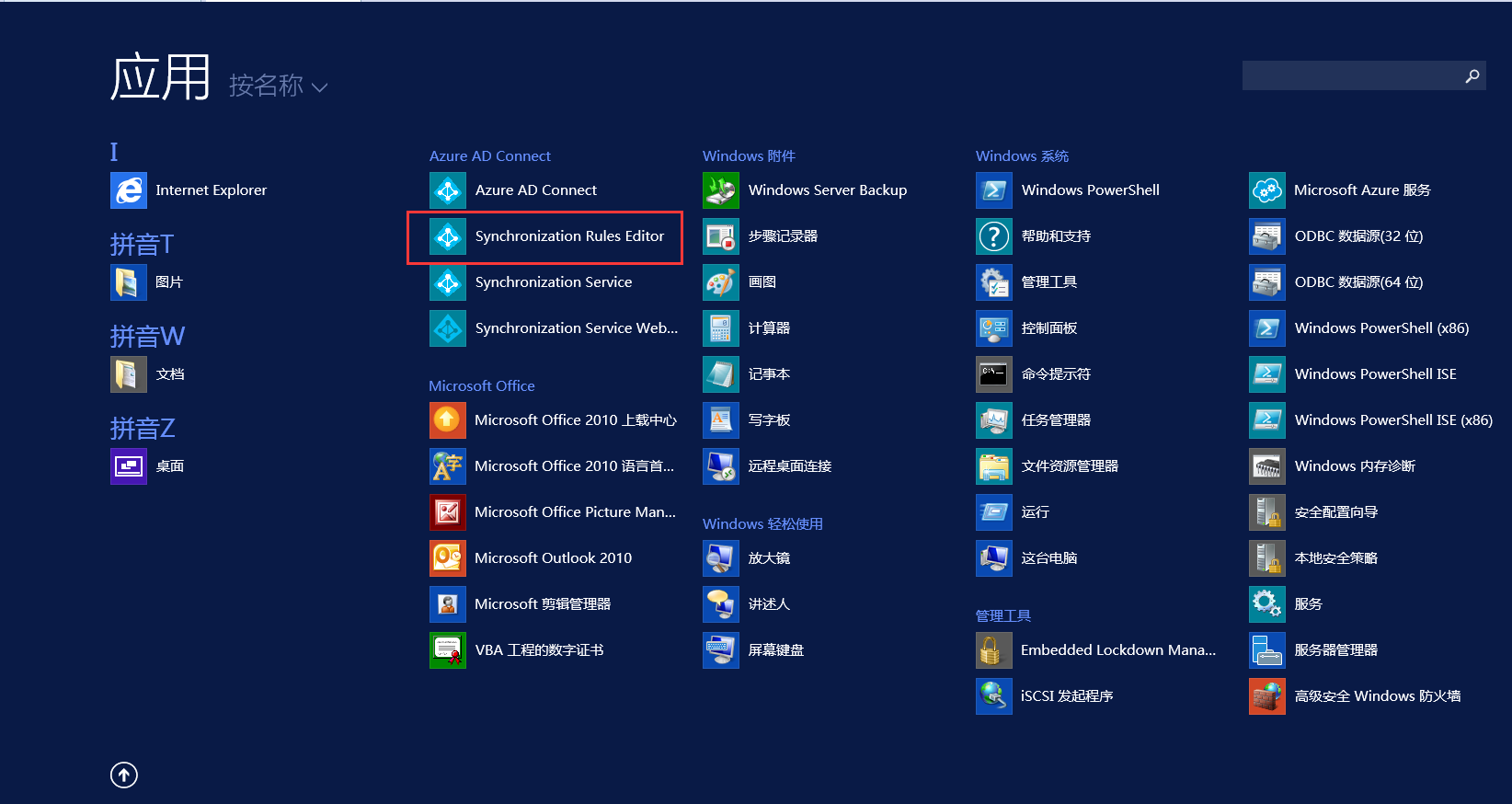
Task: Open 写字板 wordpad icon
Action: (x=721, y=420)
